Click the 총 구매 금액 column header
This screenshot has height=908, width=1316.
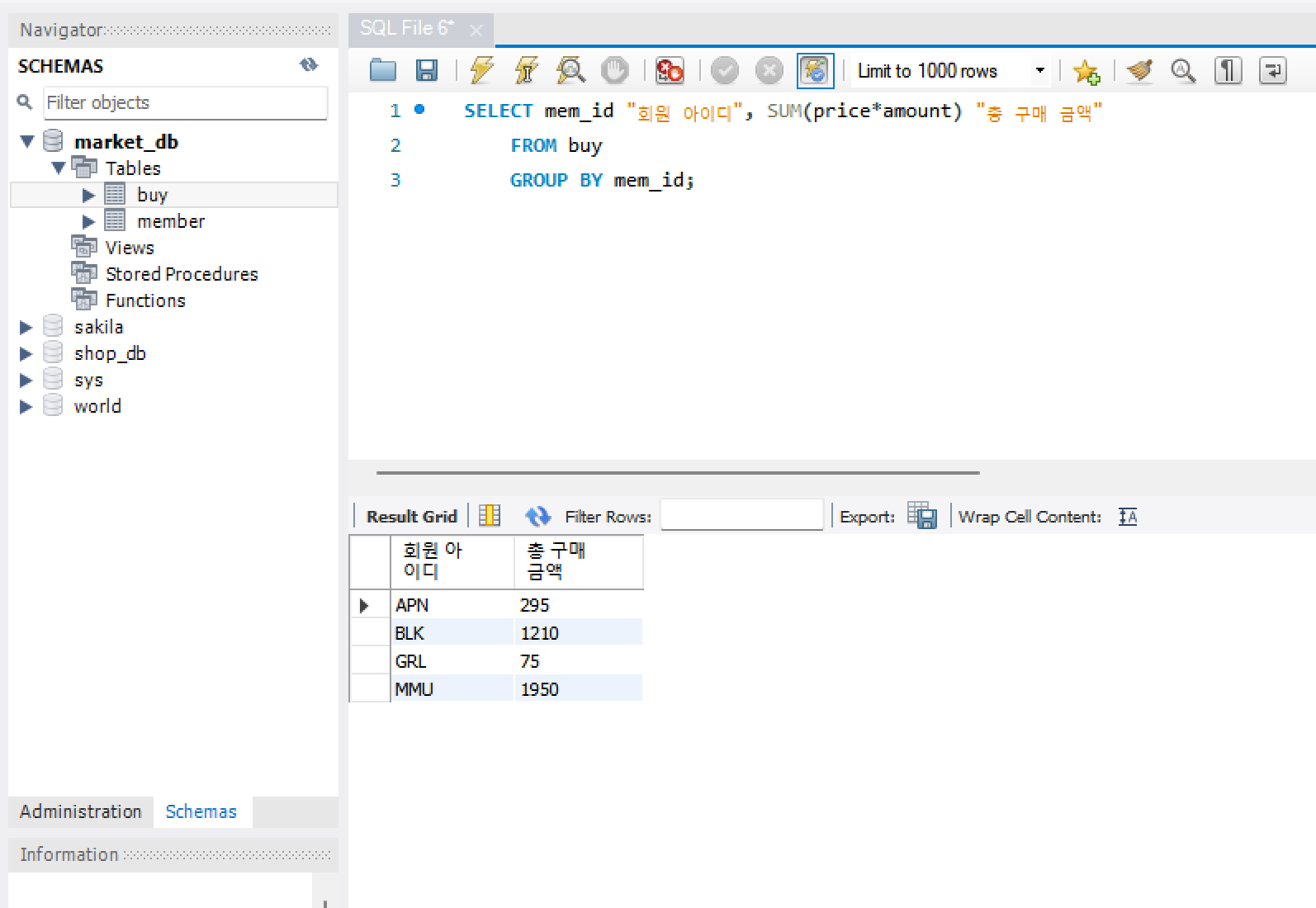pos(579,561)
